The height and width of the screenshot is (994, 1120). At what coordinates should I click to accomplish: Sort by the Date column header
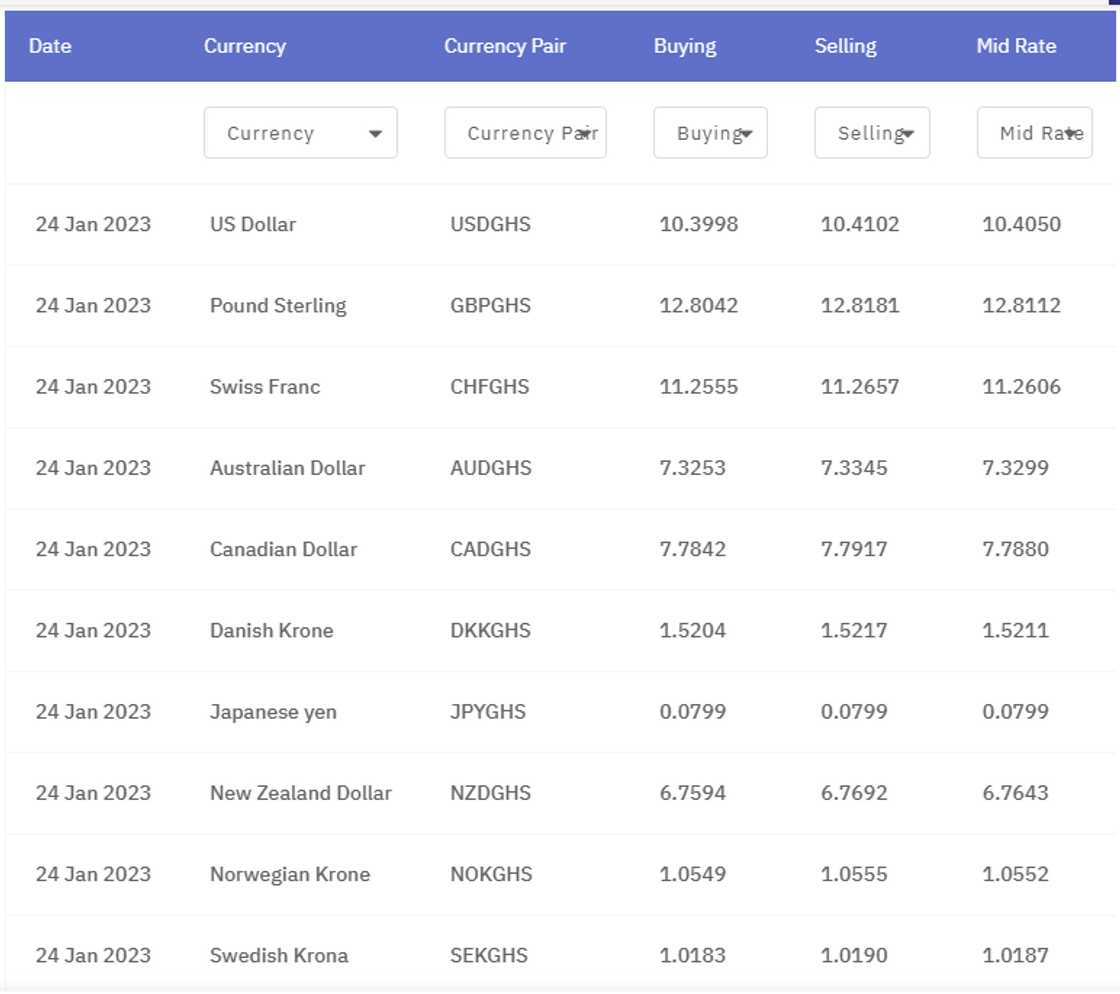coord(50,46)
